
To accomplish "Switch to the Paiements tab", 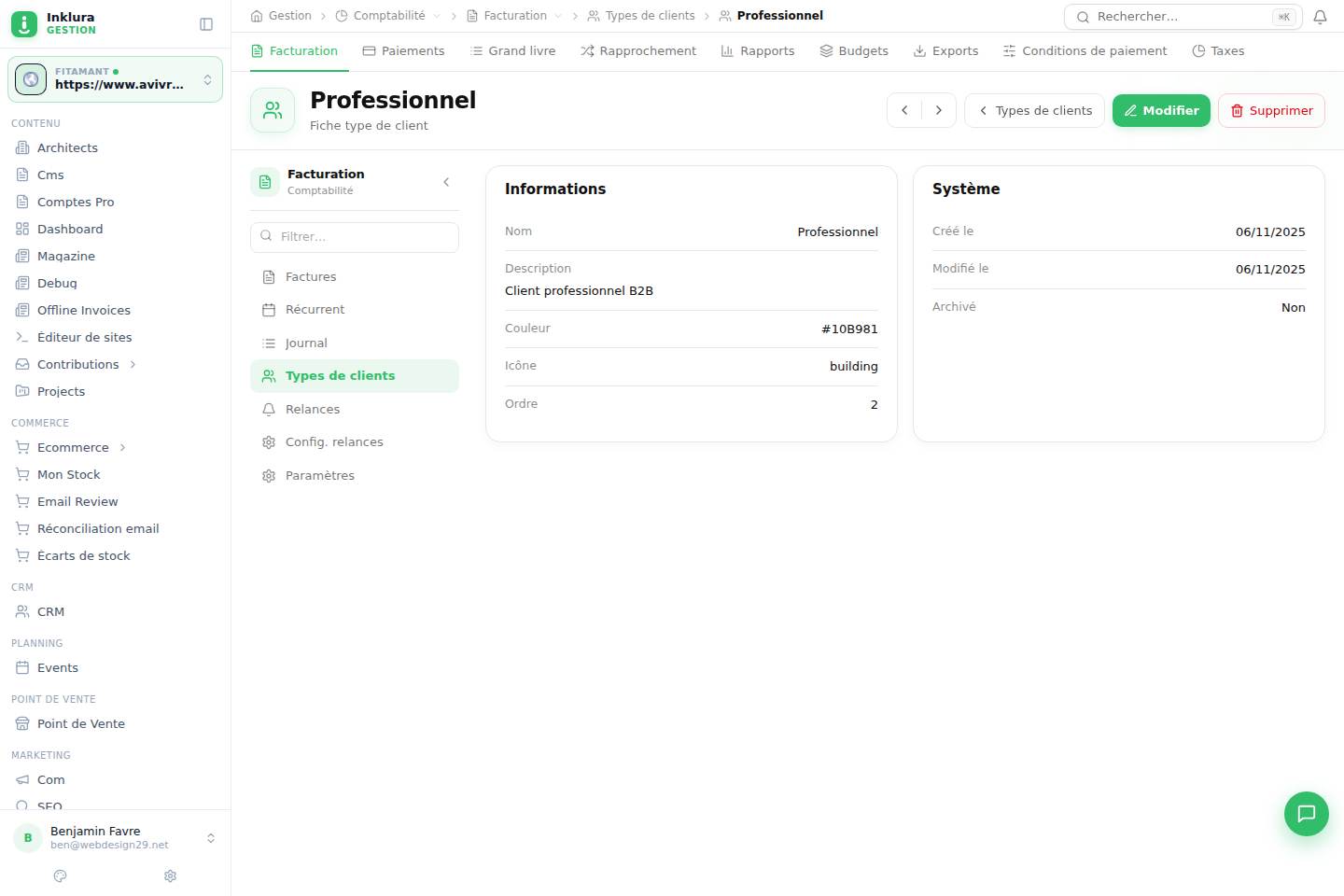I will (x=403, y=51).
